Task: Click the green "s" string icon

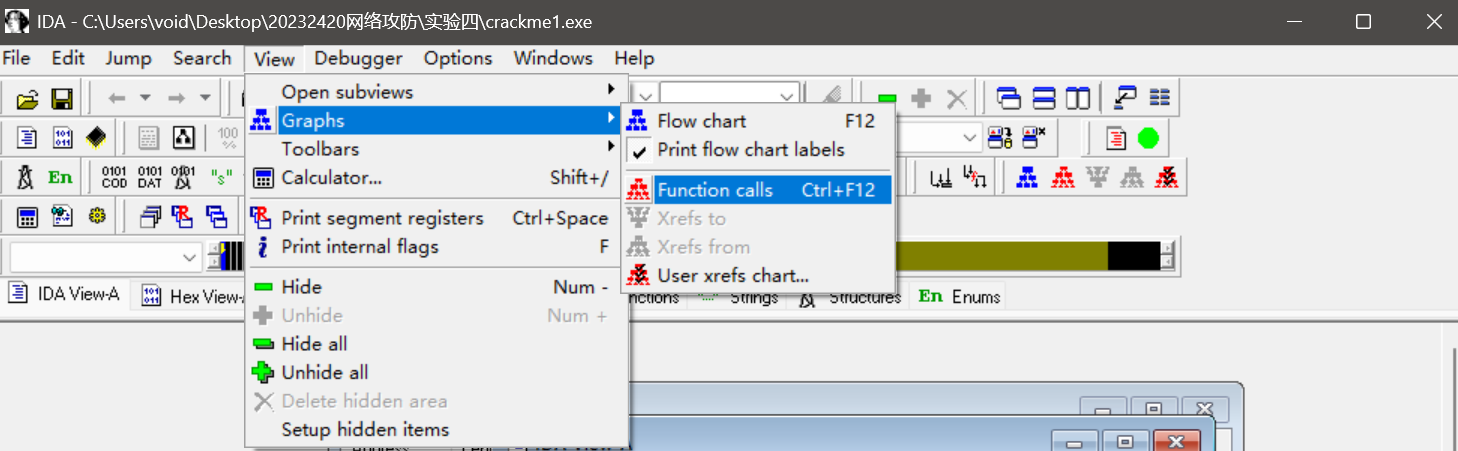Action: point(220,177)
